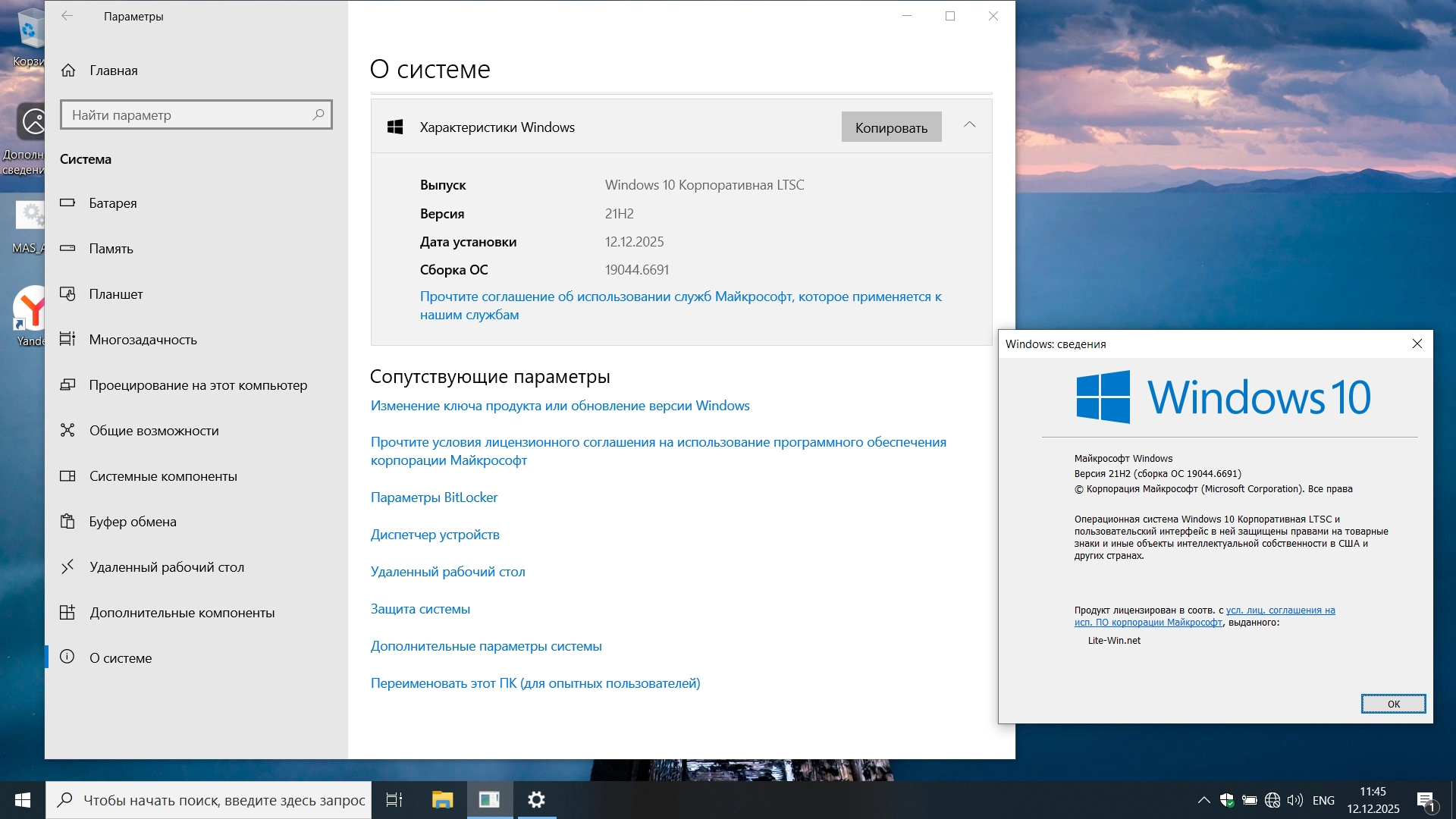Open the Батарея settings page
1456x819 pixels.
pos(113,203)
